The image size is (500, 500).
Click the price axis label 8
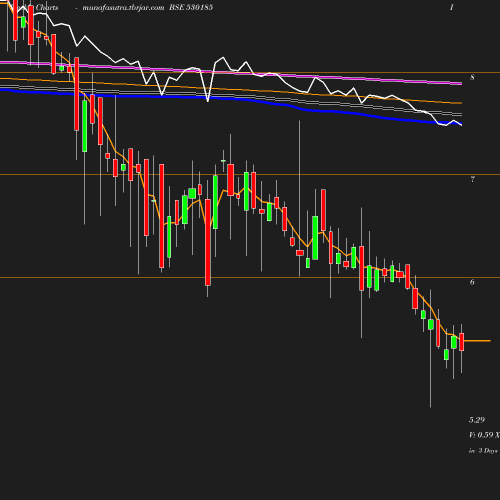point(472,77)
